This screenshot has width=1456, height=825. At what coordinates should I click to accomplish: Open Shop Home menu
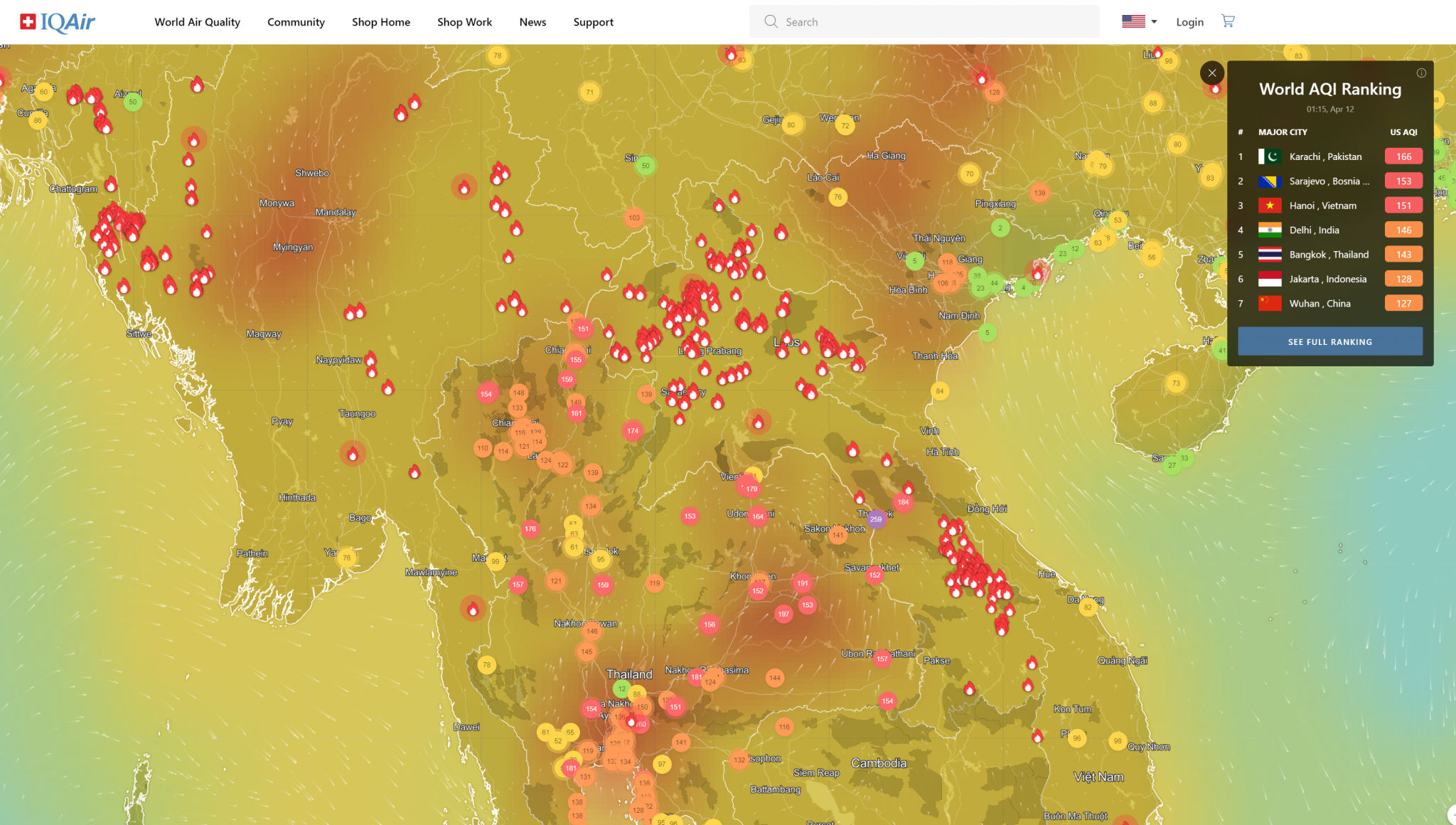point(381,22)
